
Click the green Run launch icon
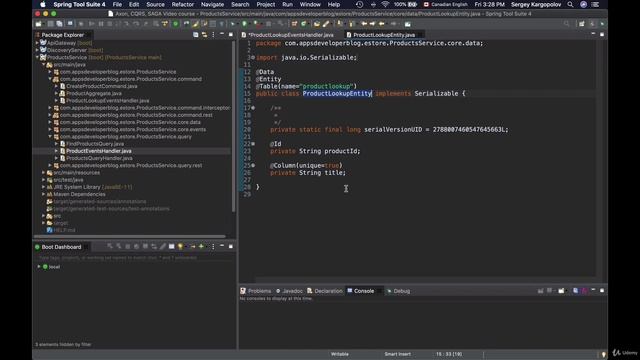pyautogui.click(x=244, y=24)
